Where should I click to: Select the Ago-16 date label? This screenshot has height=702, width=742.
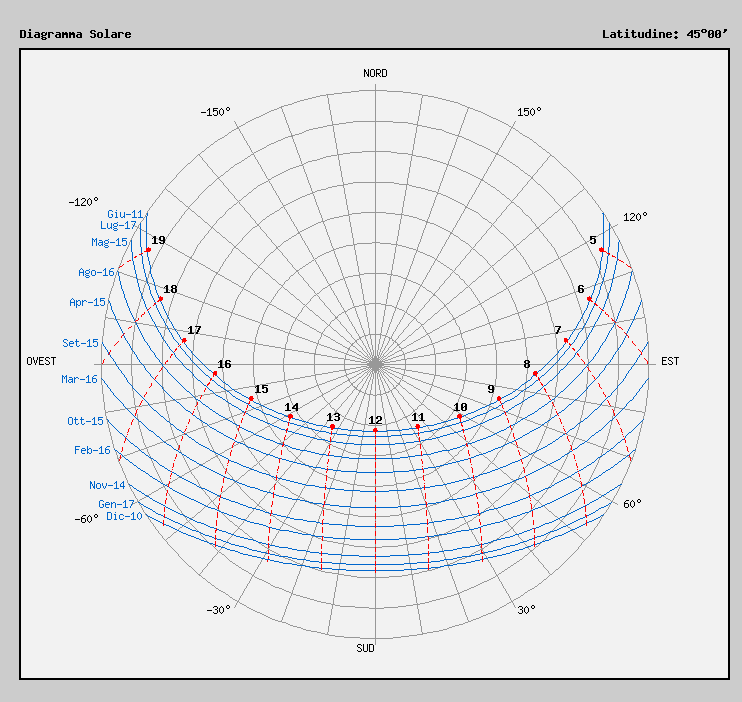96,272
